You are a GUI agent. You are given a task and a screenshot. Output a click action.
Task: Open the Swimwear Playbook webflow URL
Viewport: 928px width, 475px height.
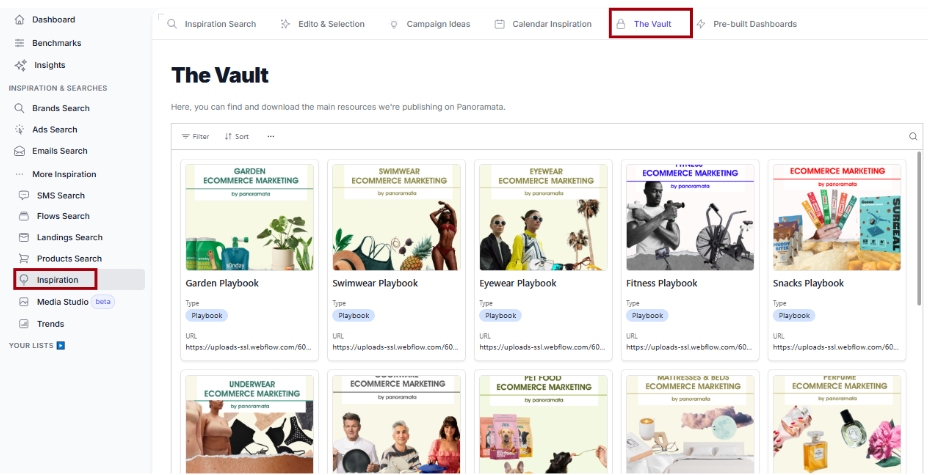coord(395,347)
